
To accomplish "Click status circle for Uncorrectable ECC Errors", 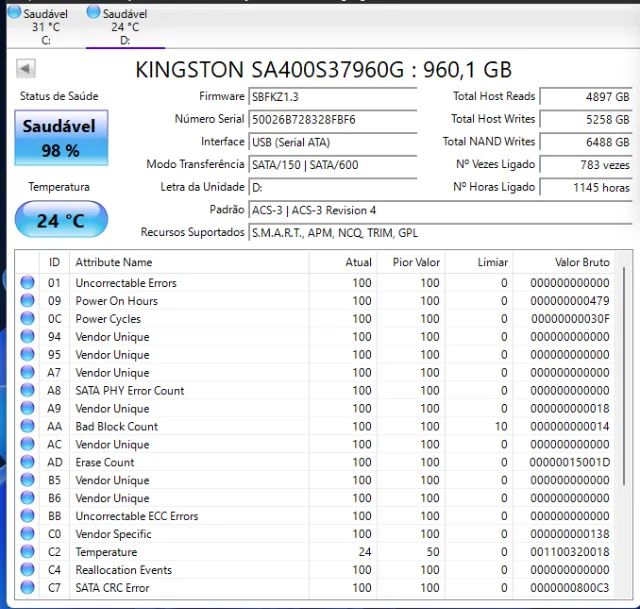I will pos(27,516).
